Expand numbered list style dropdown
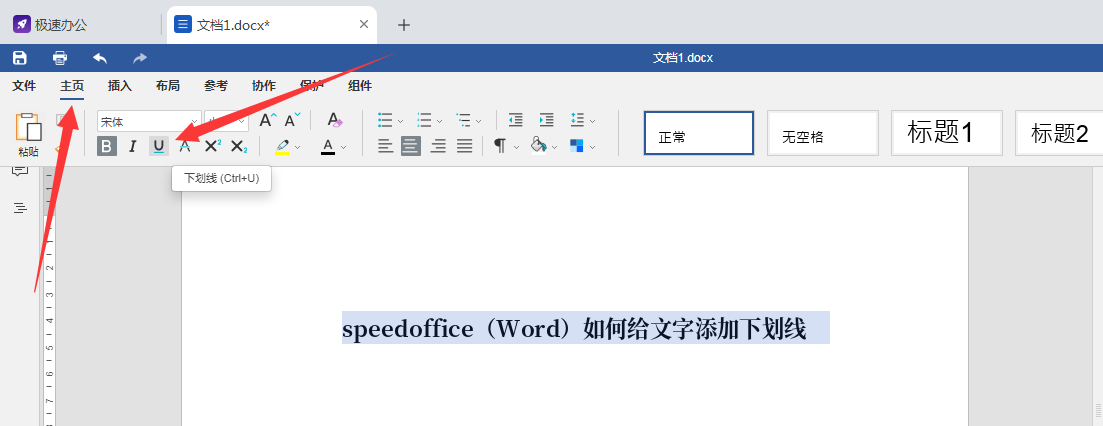This screenshot has width=1103, height=426. point(440,121)
